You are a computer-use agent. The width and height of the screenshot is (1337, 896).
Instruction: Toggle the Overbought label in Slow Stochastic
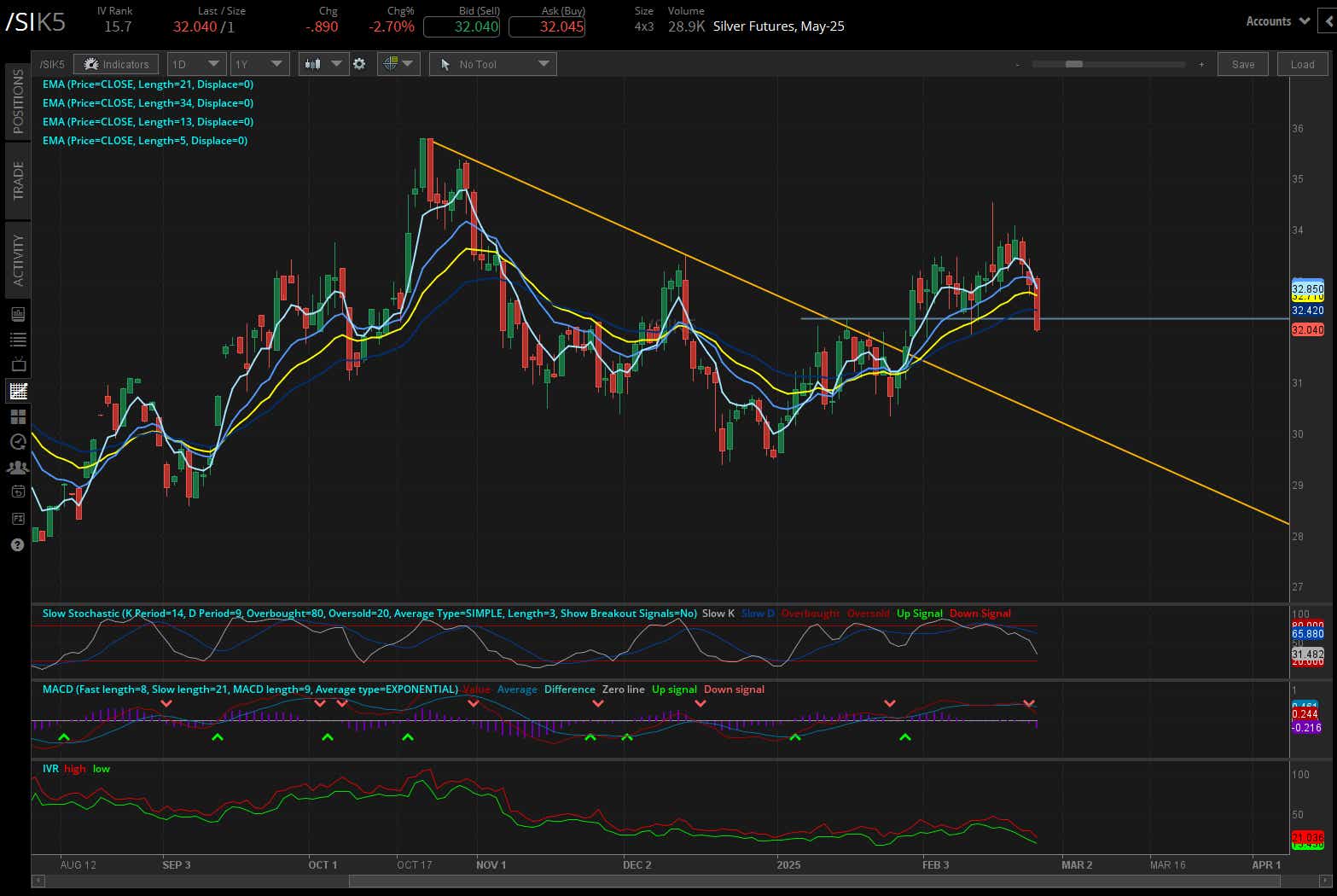point(810,613)
